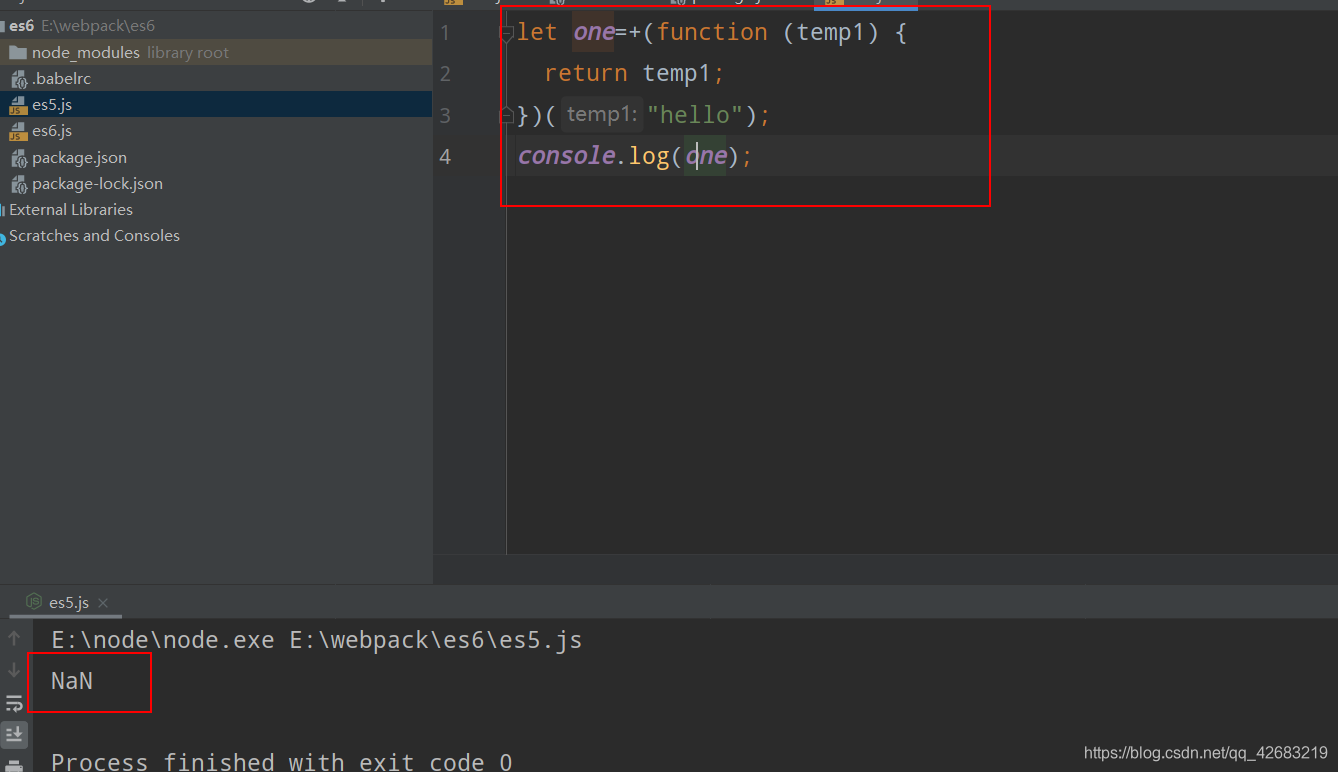Click line number 1 in the gutter
Screen dimensions: 1338x772
(445, 33)
